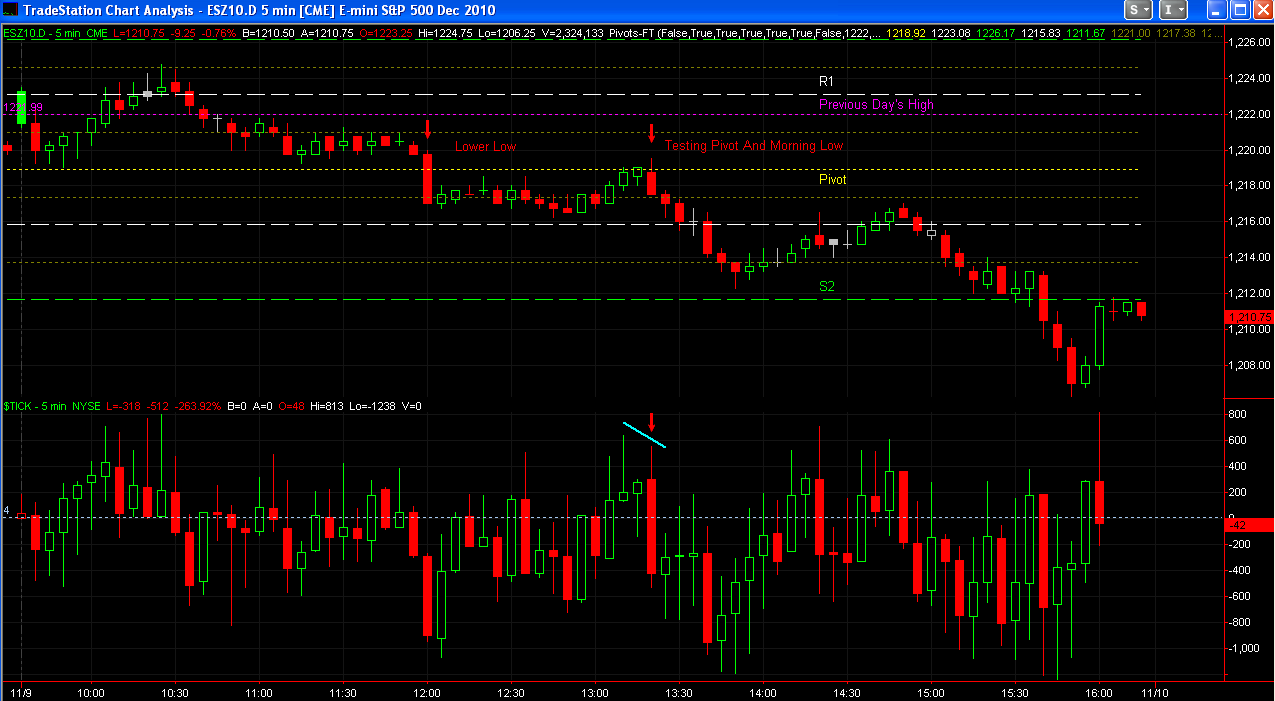Click the Lo=-1238 TICK low value
The width and height of the screenshot is (1275, 701).
(371, 406)
